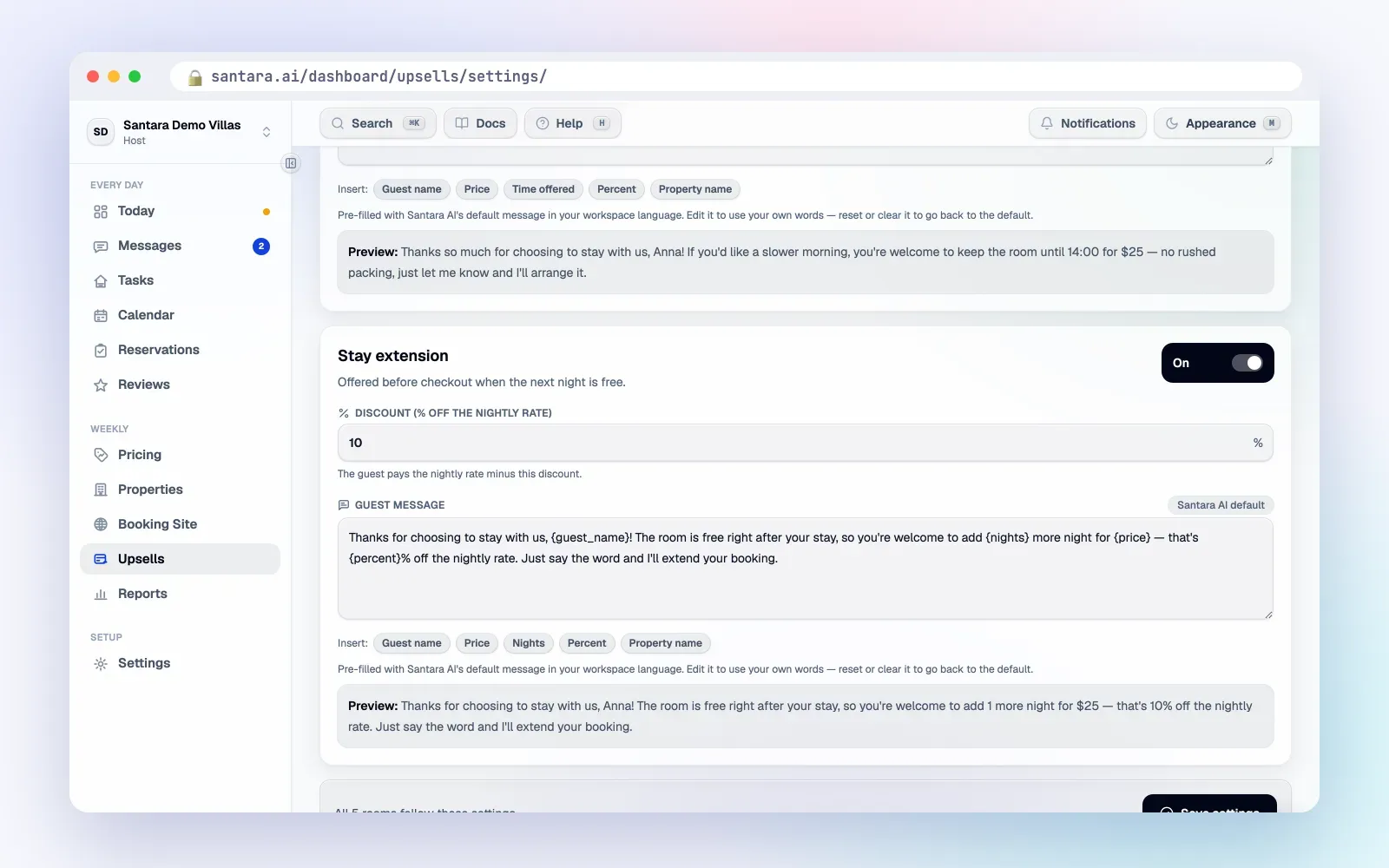Image resolution: width=1389 pixels, height=868 pixels.
Task: Click the Help button
Action: [x=572, y=123]
